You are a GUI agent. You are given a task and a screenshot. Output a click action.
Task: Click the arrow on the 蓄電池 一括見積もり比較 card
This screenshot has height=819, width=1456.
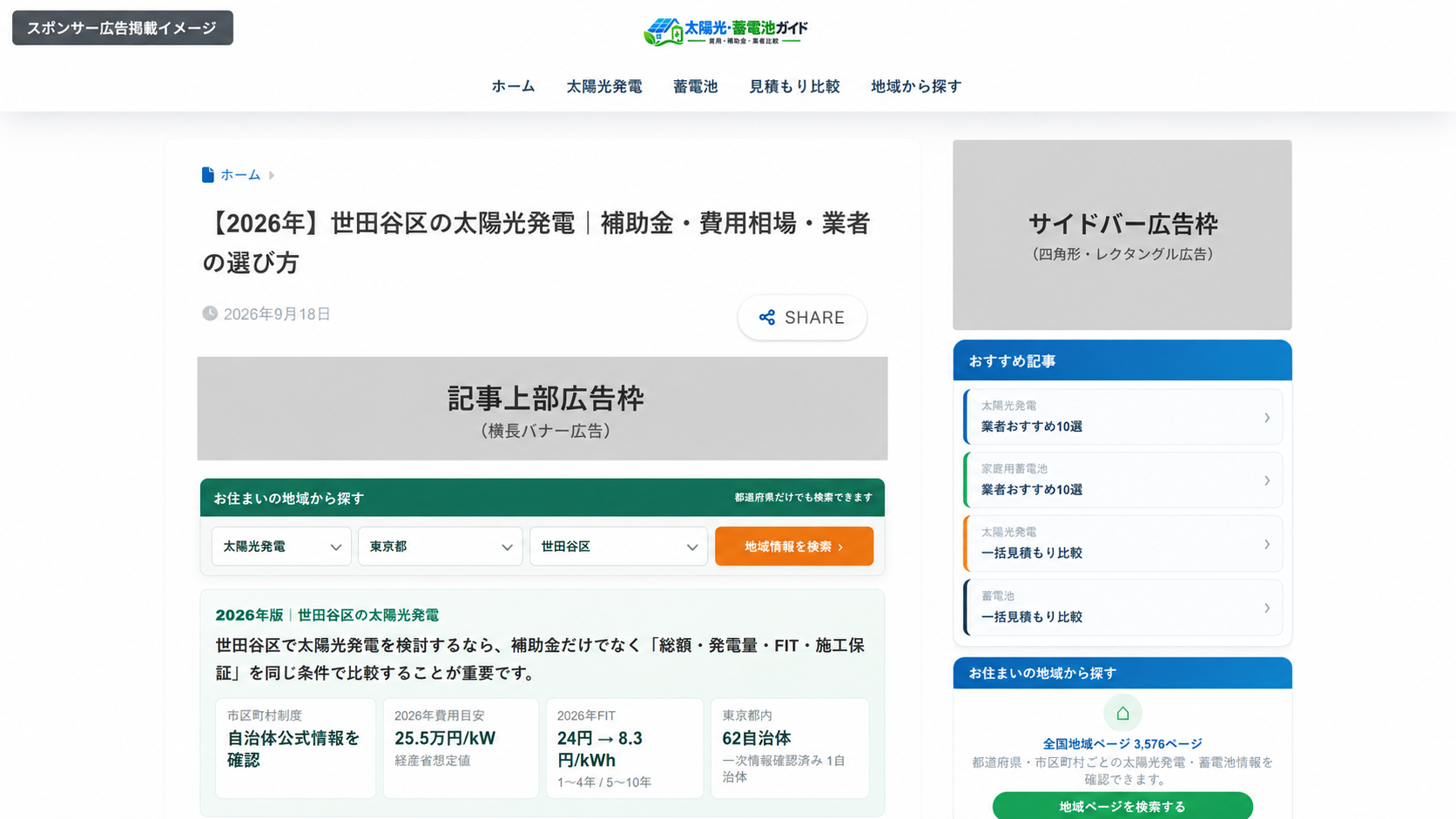1267,608
